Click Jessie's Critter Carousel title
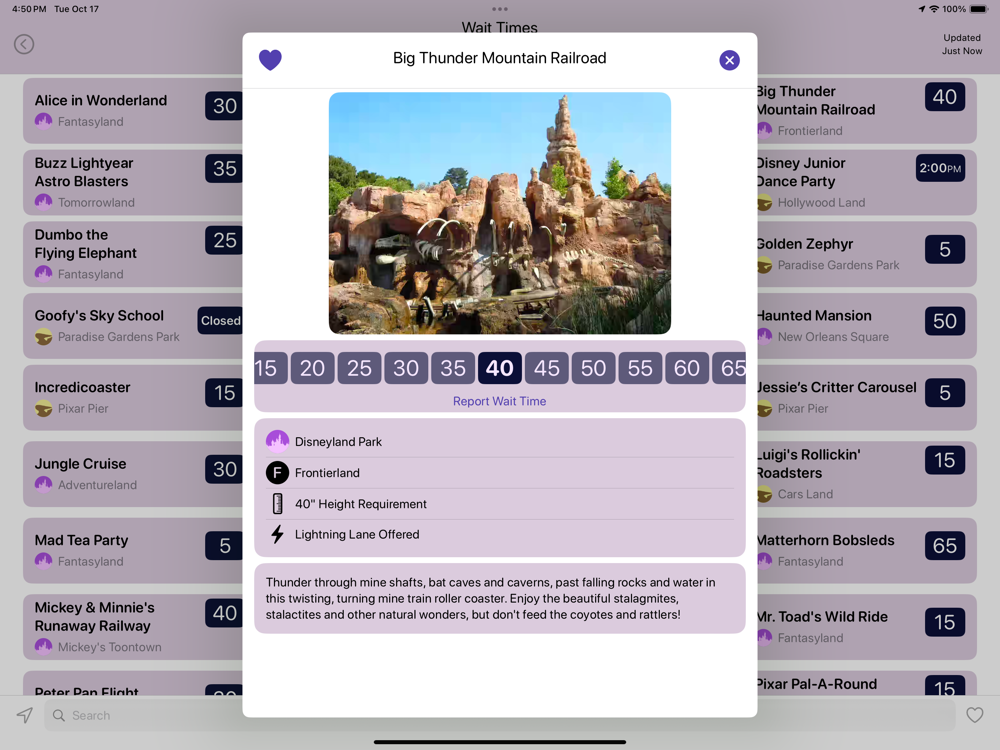The image size is (1000, 750). (837, 387)
